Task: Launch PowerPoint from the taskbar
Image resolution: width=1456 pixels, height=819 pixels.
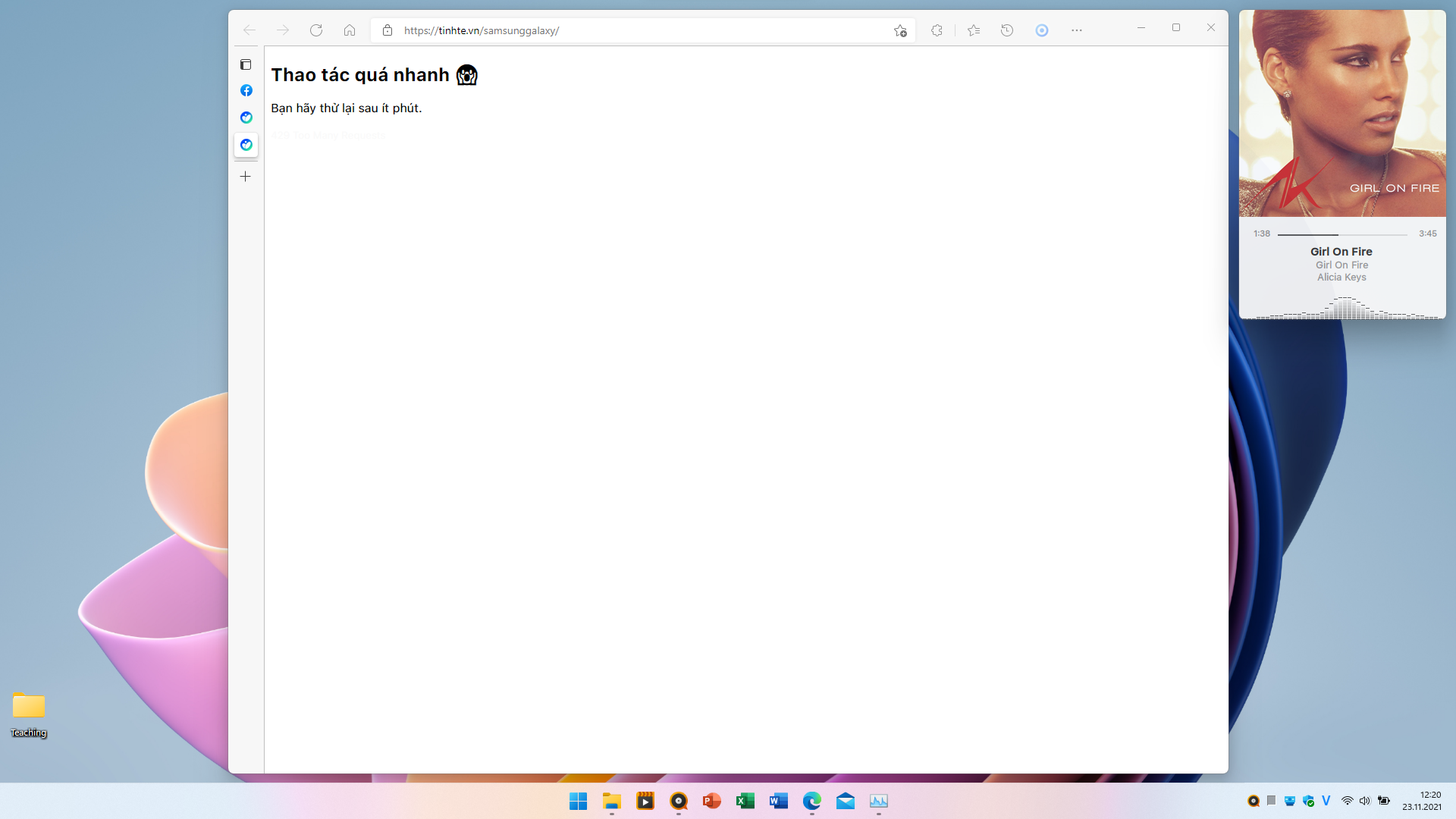Action: pos(712,801)
